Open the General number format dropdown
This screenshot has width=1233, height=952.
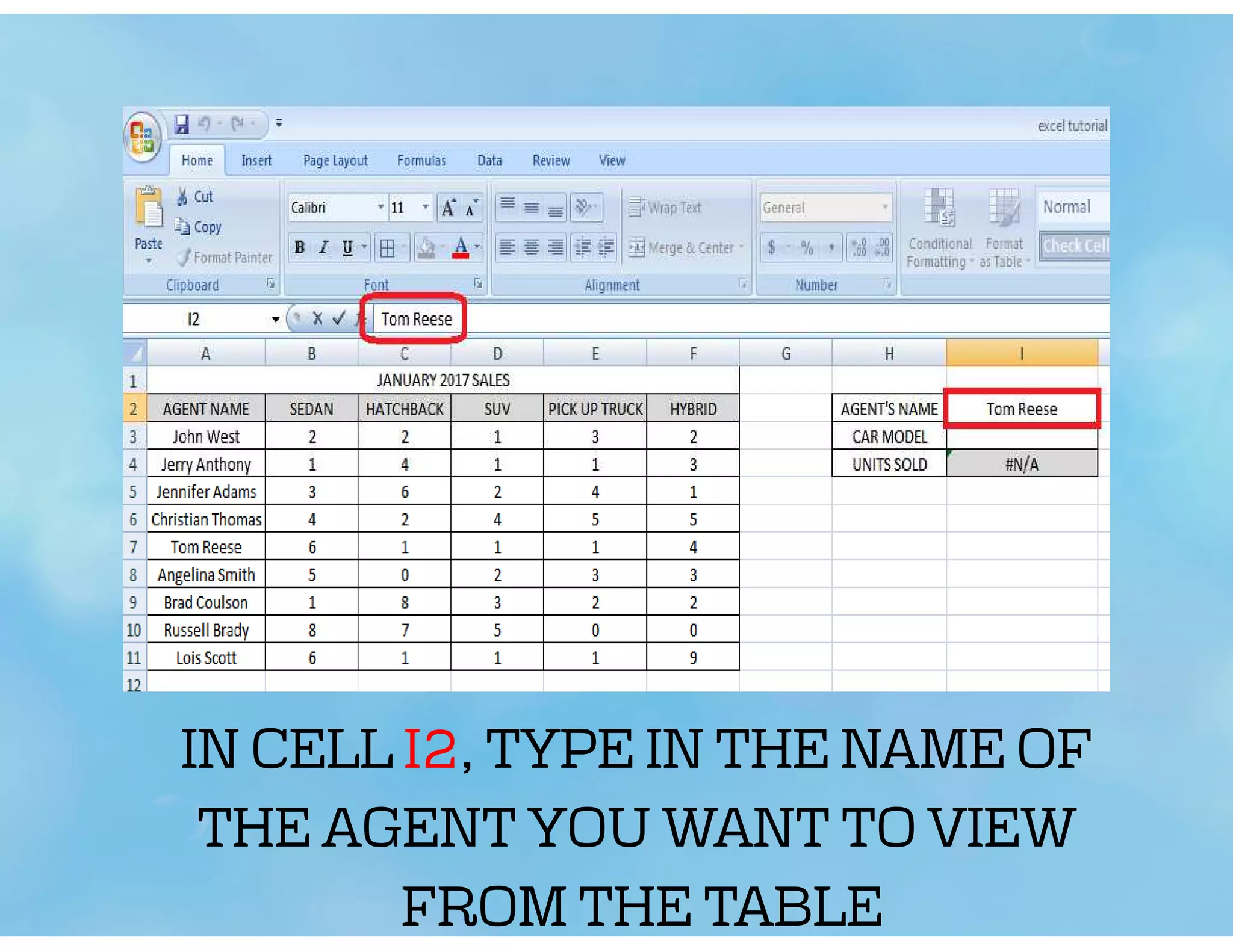click(885, 207)
